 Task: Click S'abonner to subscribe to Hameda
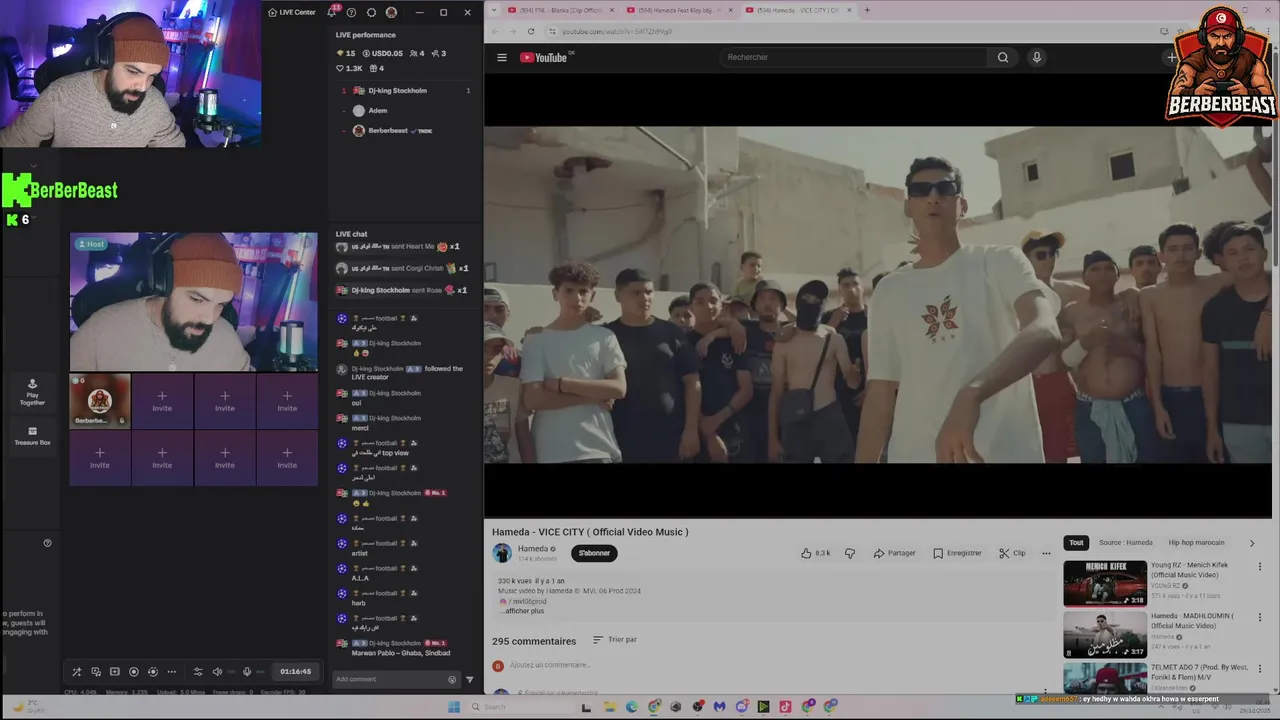(594, 553)
